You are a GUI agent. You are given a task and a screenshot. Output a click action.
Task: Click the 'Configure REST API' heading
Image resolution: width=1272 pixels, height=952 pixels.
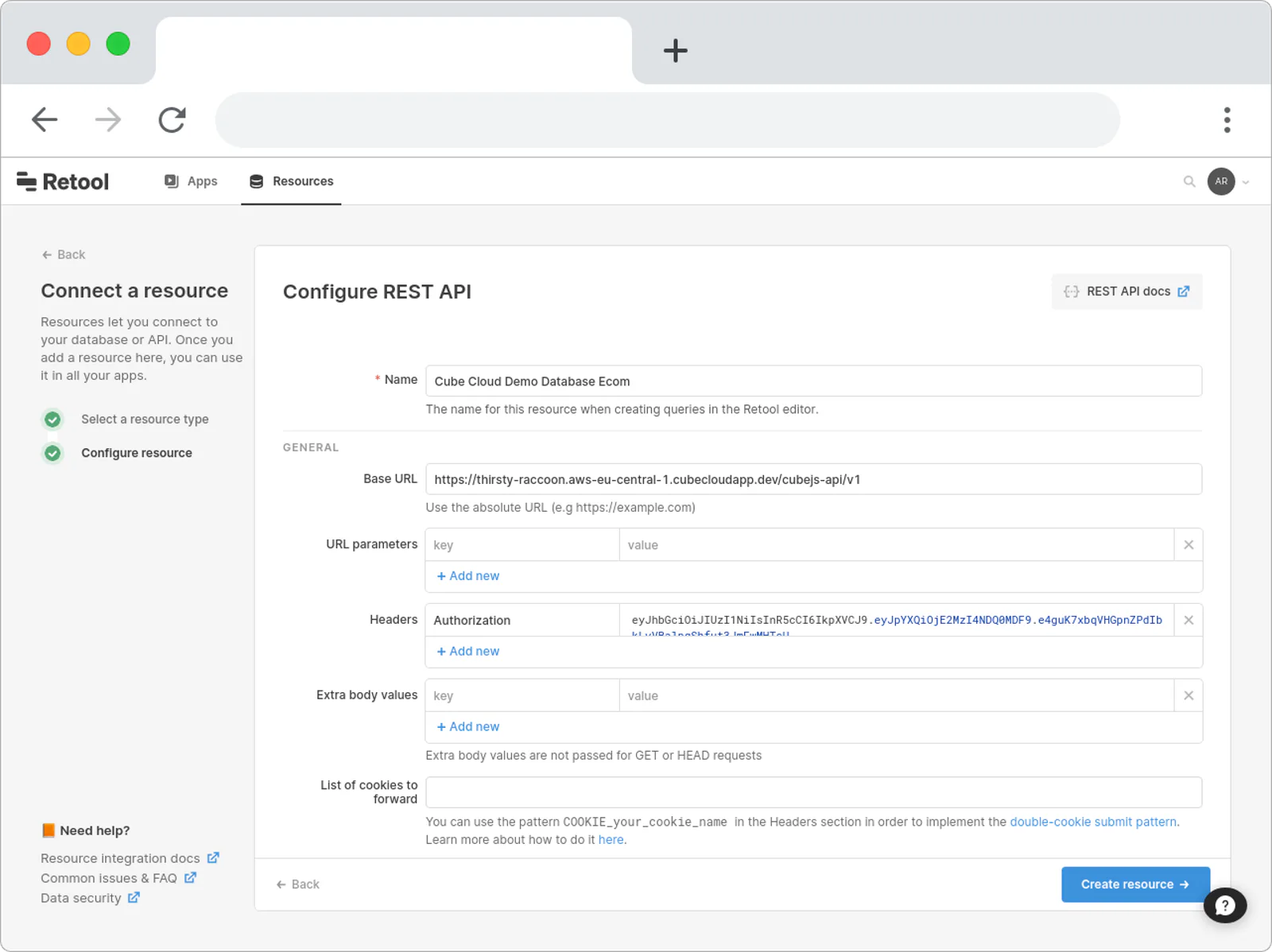377,292
